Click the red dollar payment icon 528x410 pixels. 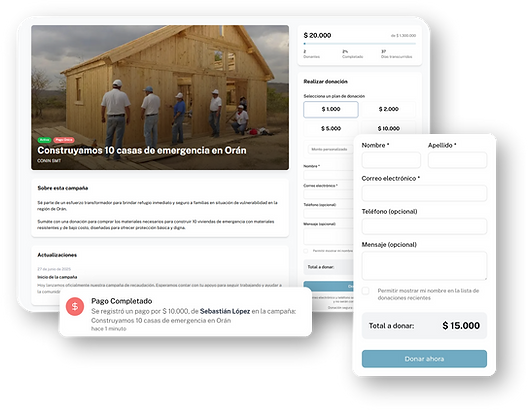point(75,306)
